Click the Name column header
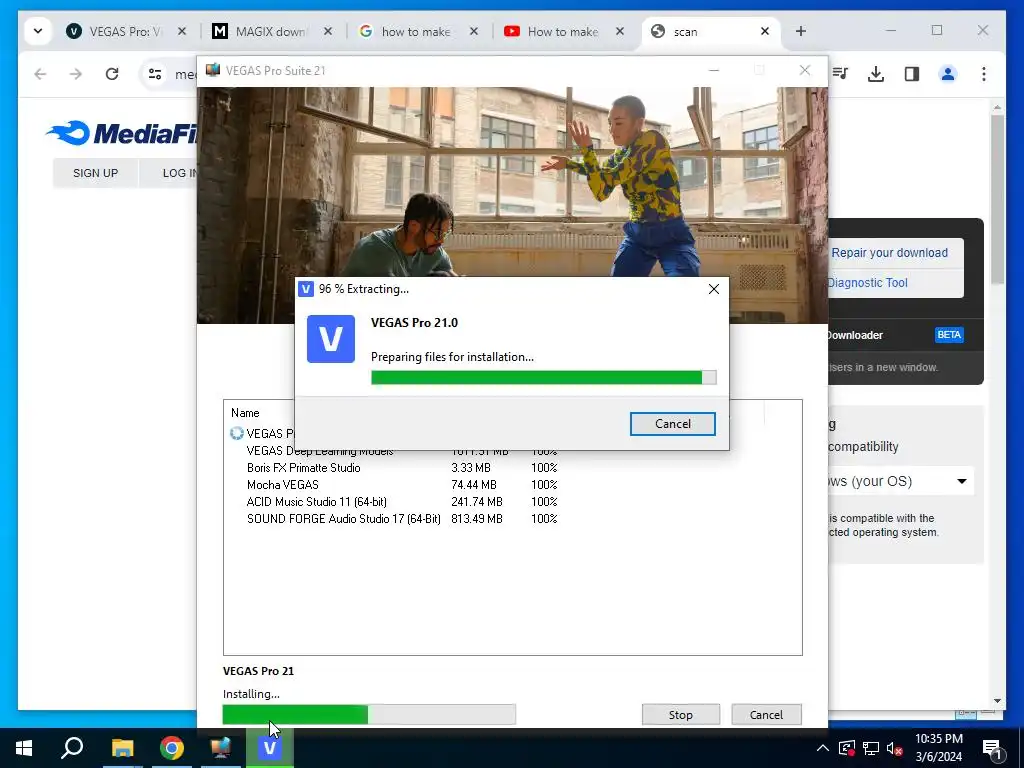 245,413
